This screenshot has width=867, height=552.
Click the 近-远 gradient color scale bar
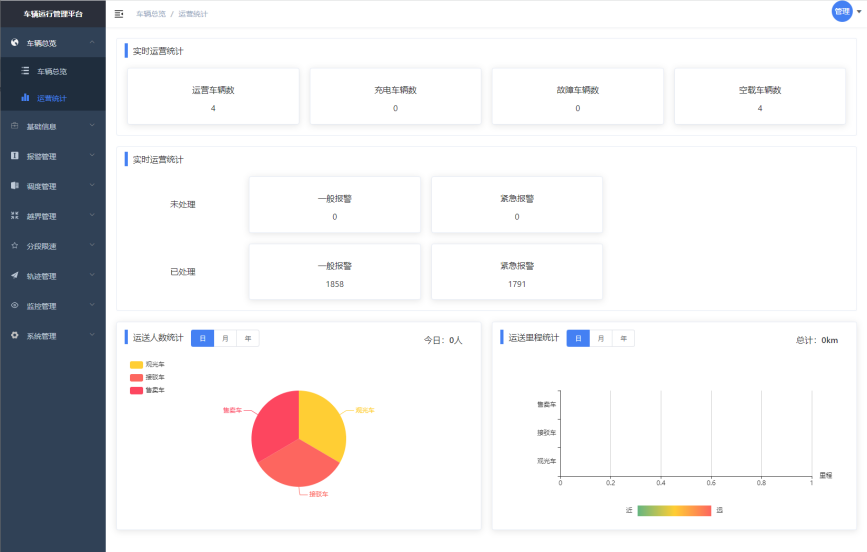(673, 510)
